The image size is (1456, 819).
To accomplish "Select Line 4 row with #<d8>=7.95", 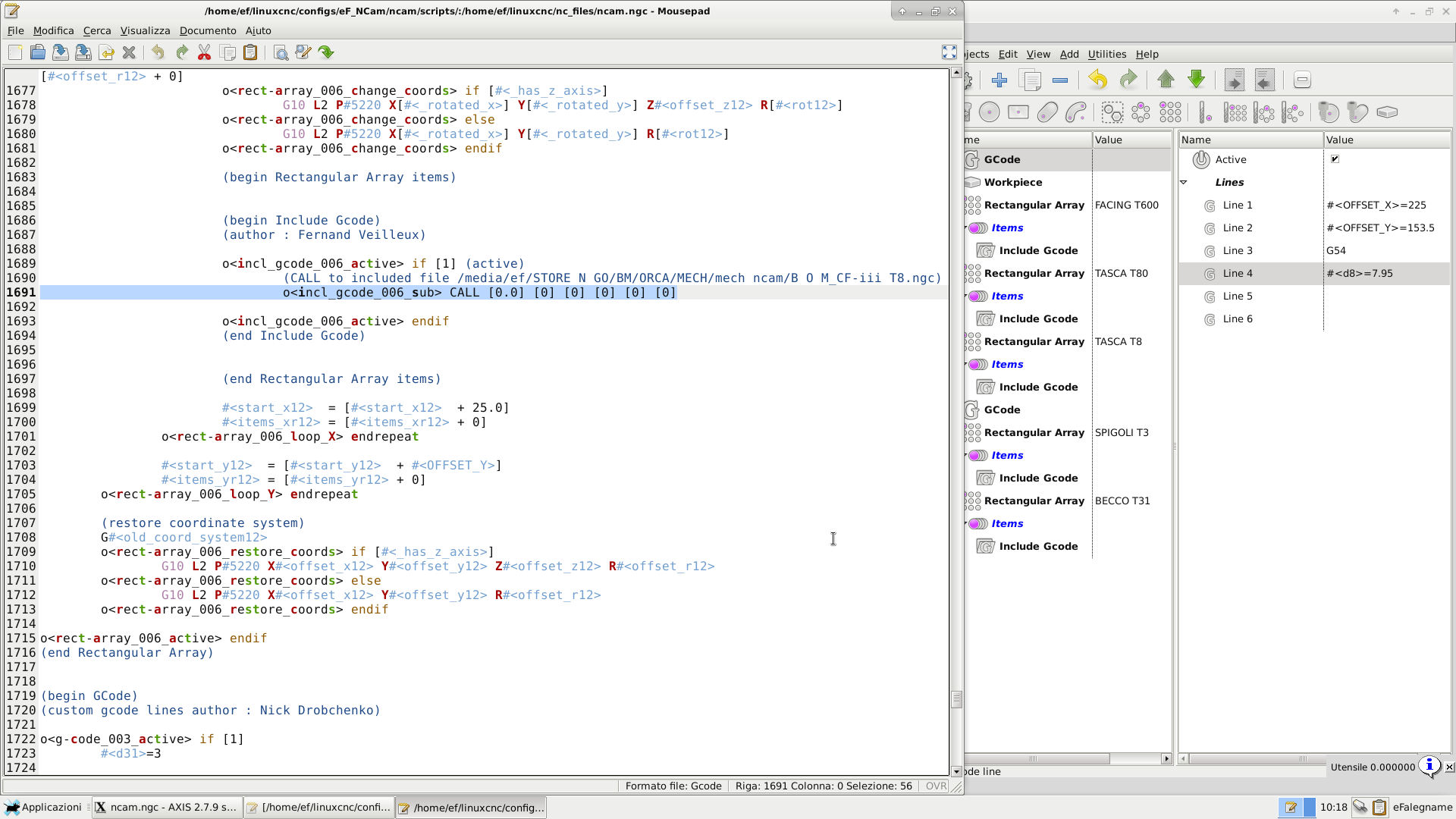I will point(1314,273).
